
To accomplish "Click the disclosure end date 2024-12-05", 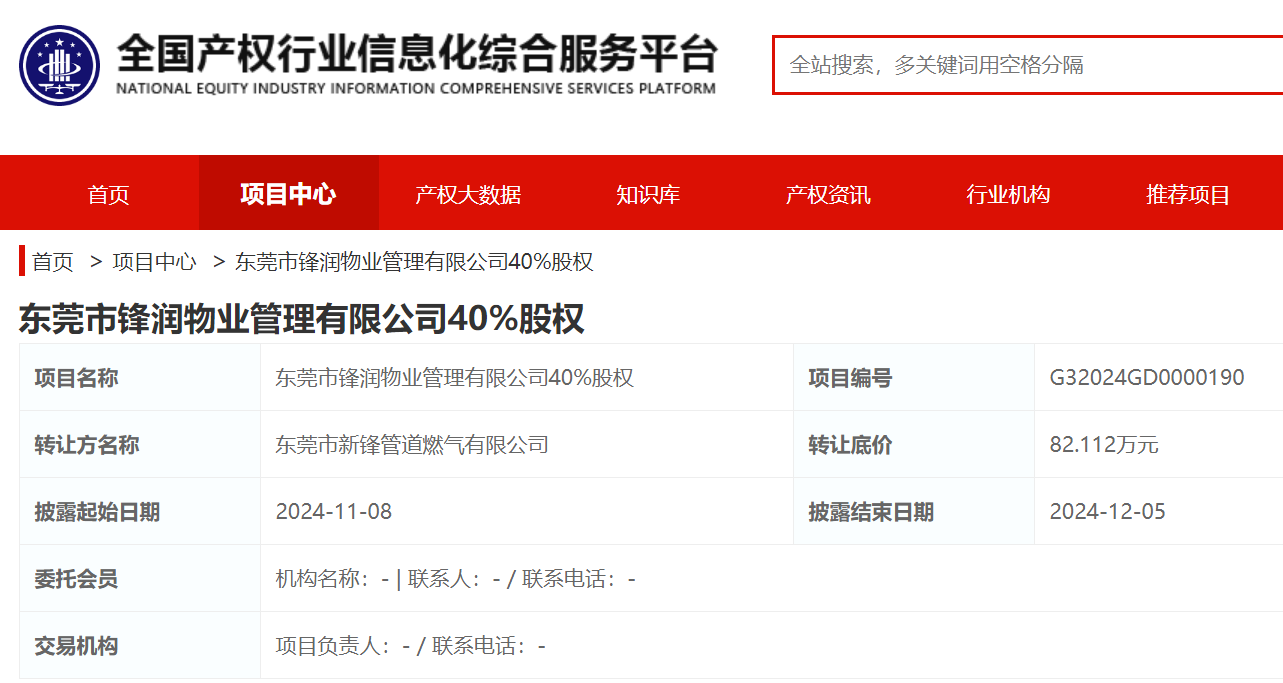I will tap(1107, 512).
